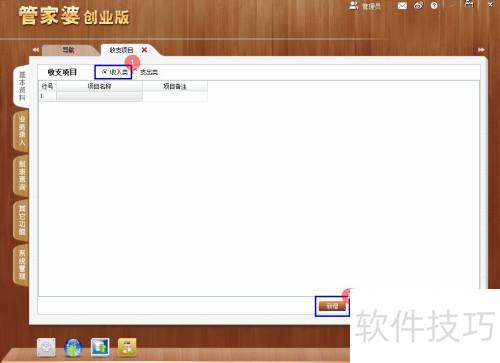Image resolution: width=500 pixels, height=363 pixels.
Task: Click the skin/lock icon near window close
Action: click(469, 4)
